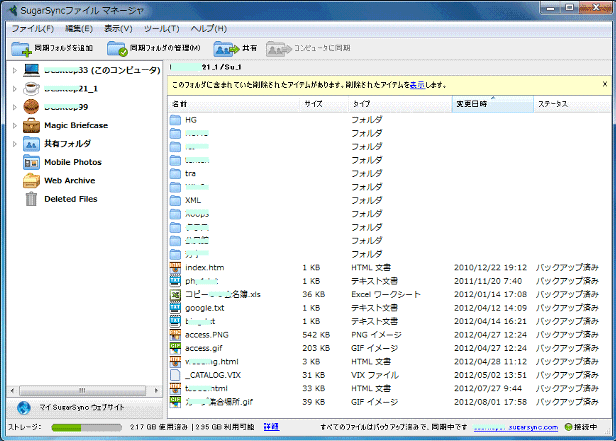Open Web Archive icon

coord(31,181)
